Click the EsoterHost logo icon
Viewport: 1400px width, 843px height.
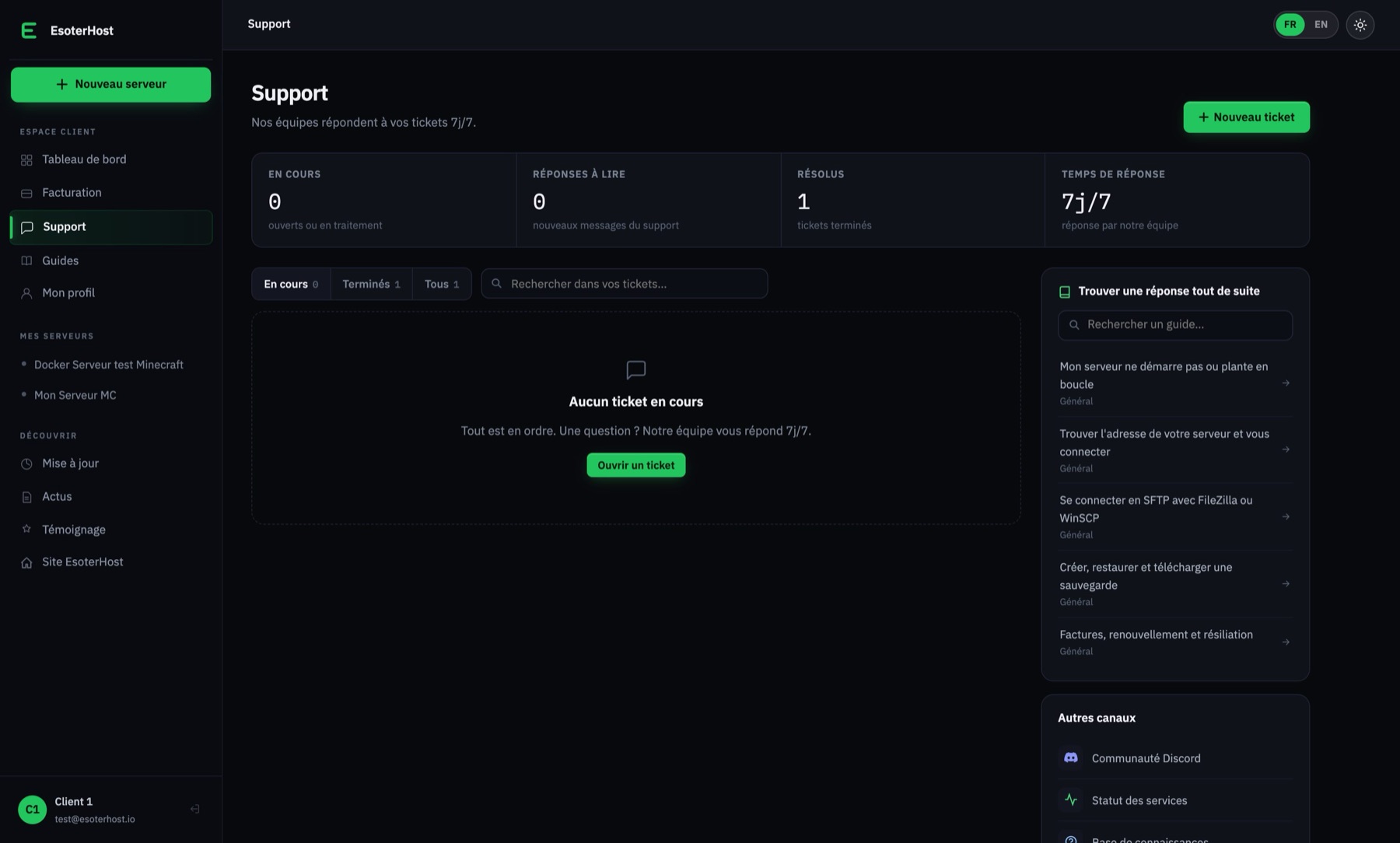tap(29, 30)
